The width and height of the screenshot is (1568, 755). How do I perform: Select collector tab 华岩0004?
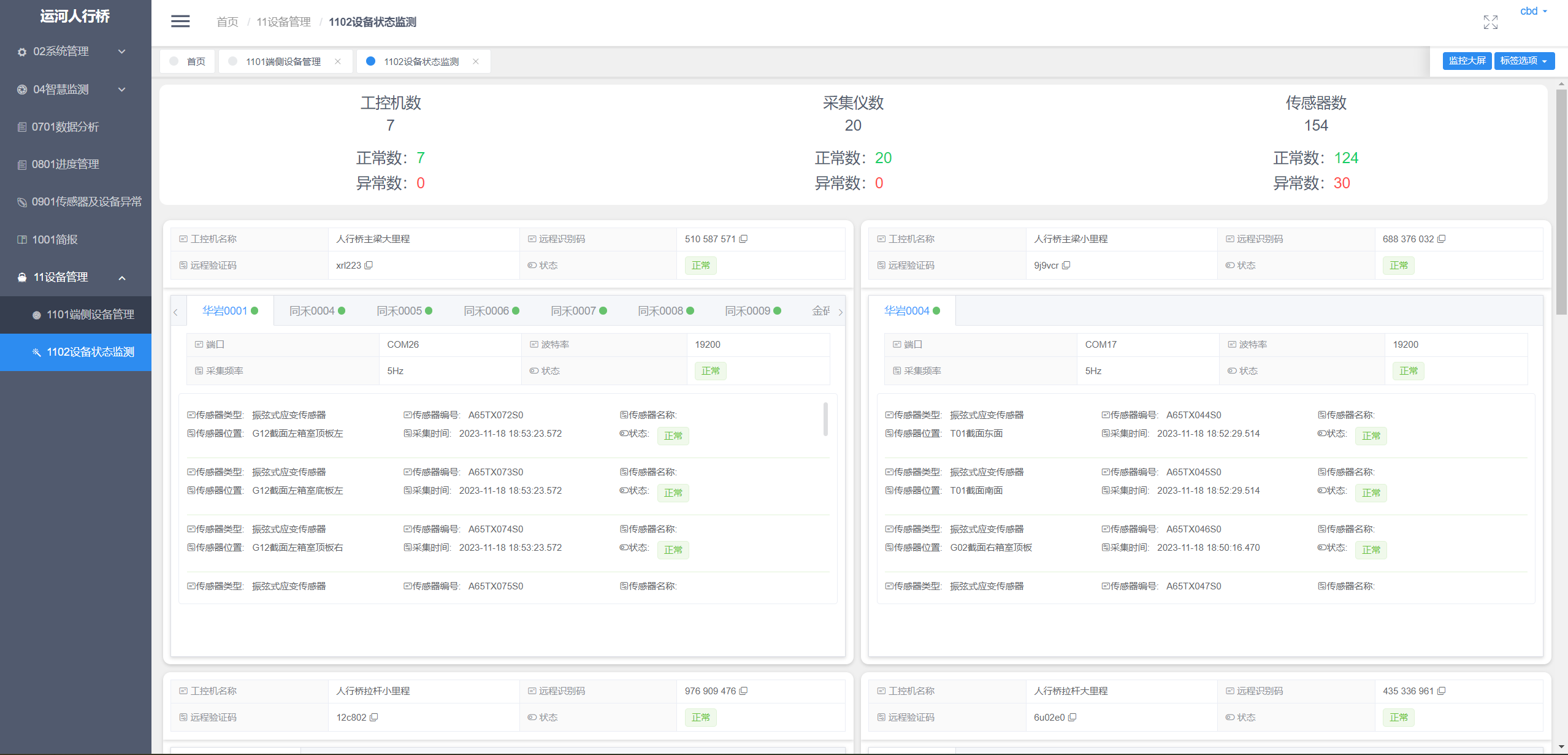tap(912, 311)
